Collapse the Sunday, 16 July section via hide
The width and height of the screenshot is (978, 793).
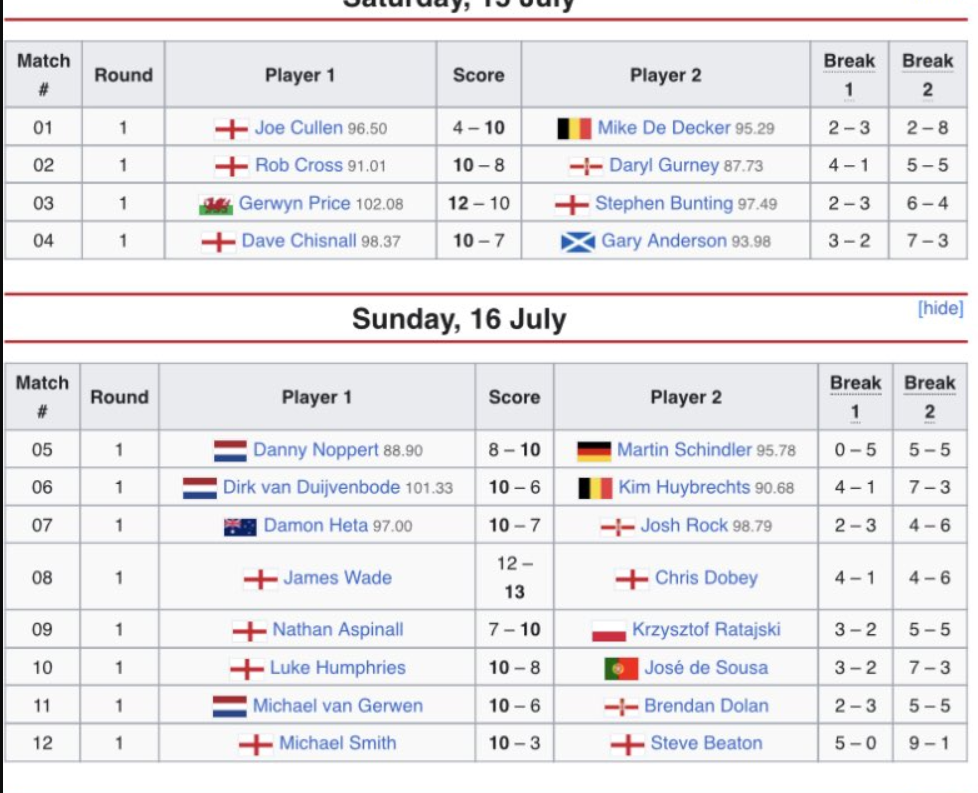coord(940,308)
